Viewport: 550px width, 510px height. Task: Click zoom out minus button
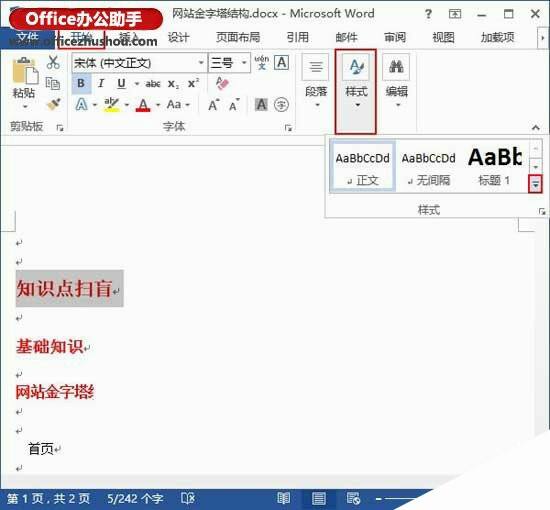pyautogui.click(x=378, y=498)
